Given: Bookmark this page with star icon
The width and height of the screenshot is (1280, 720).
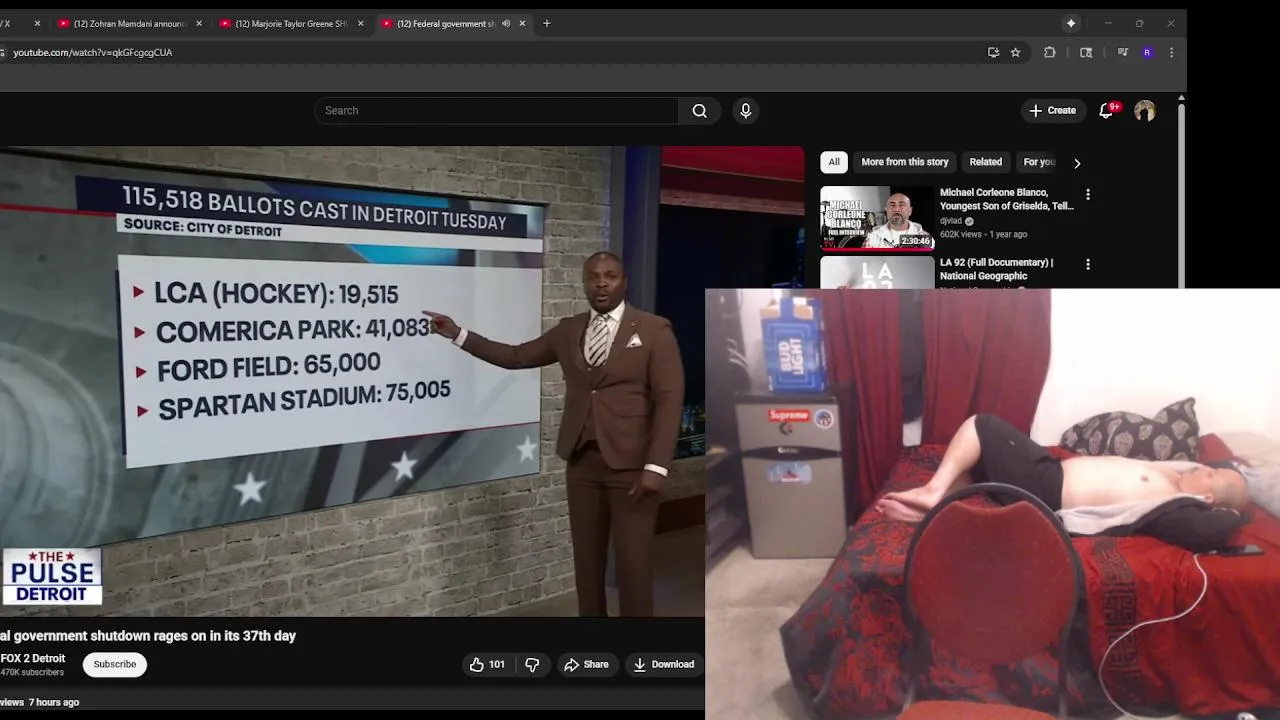Looking at the screenshot, I should click(1015, 52).
